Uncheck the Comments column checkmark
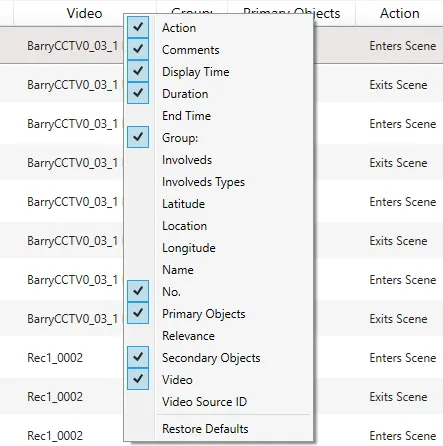 point(138,49)
